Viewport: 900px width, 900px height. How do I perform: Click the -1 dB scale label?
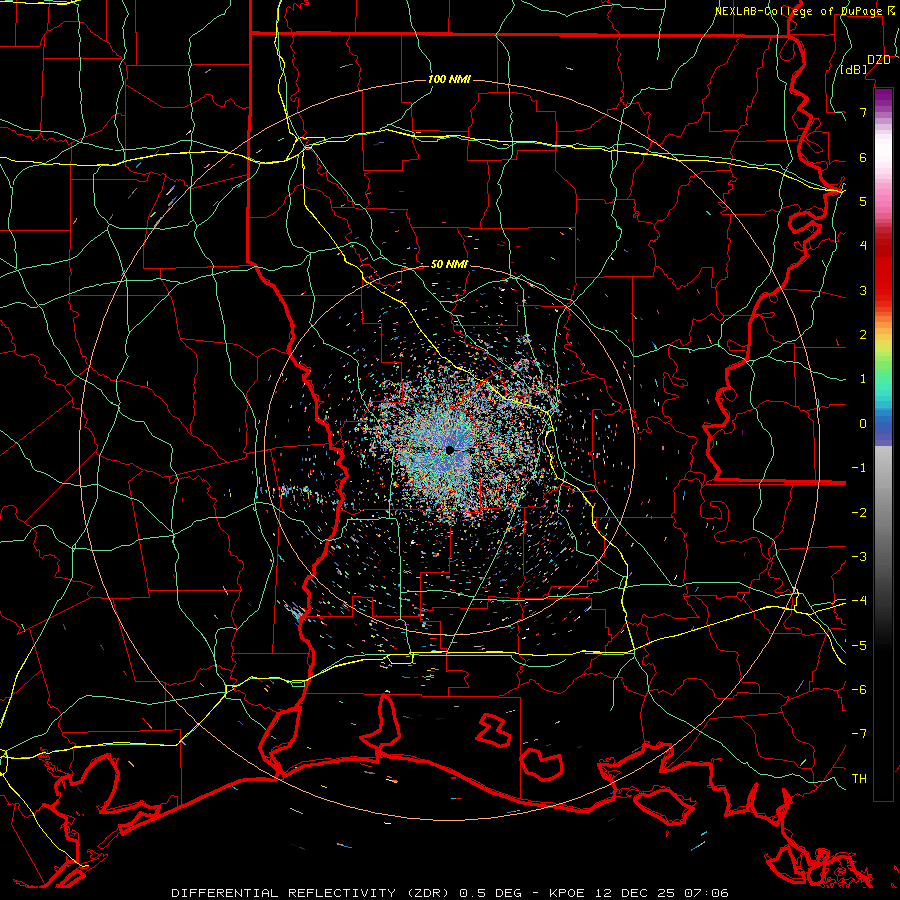(x=859, y=468)
